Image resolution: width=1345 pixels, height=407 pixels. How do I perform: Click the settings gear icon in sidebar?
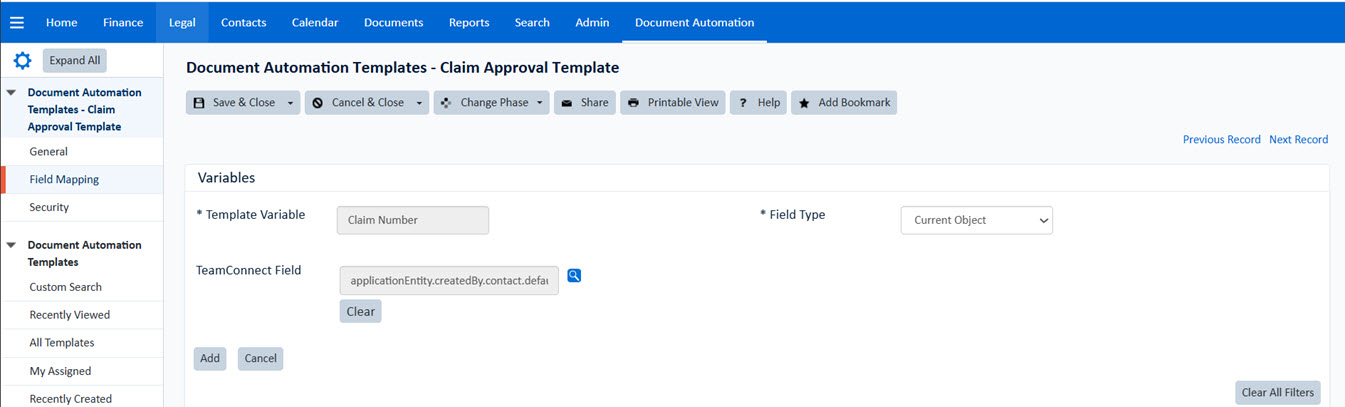coord(22,61)
